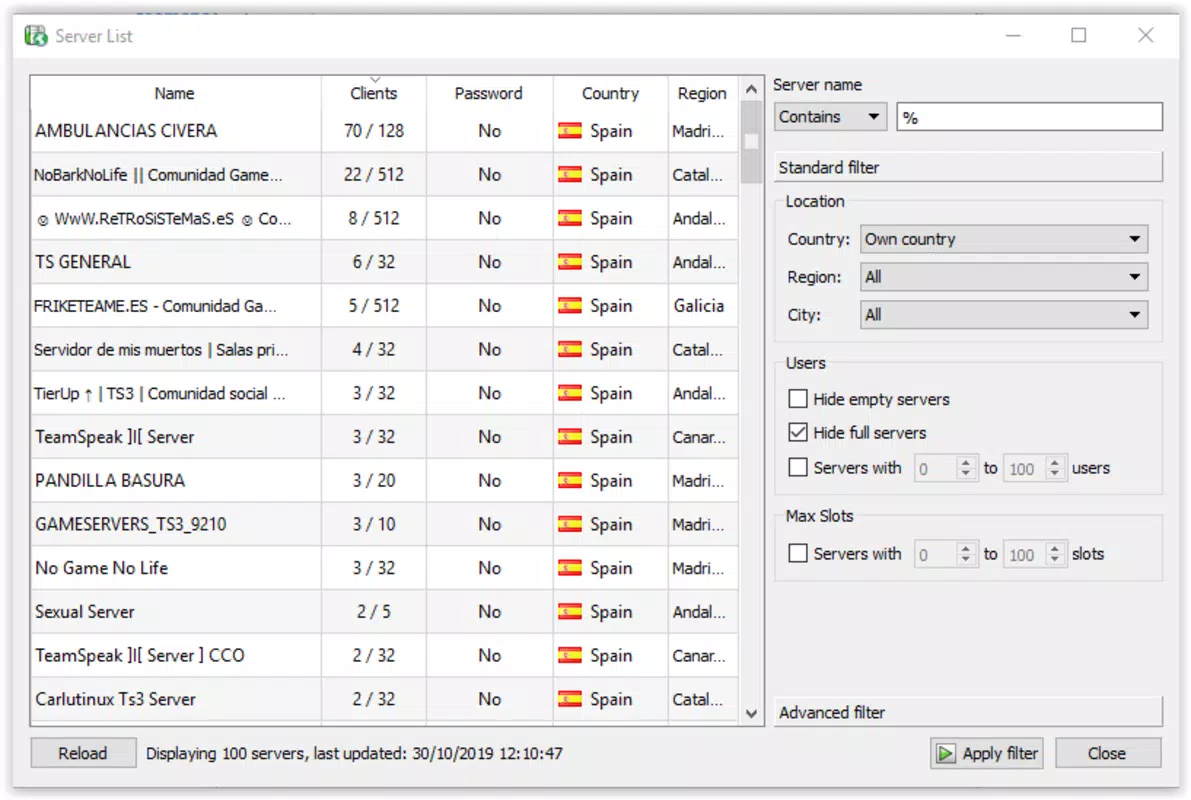Click the maximum slots spin box

coord(1035,554)
